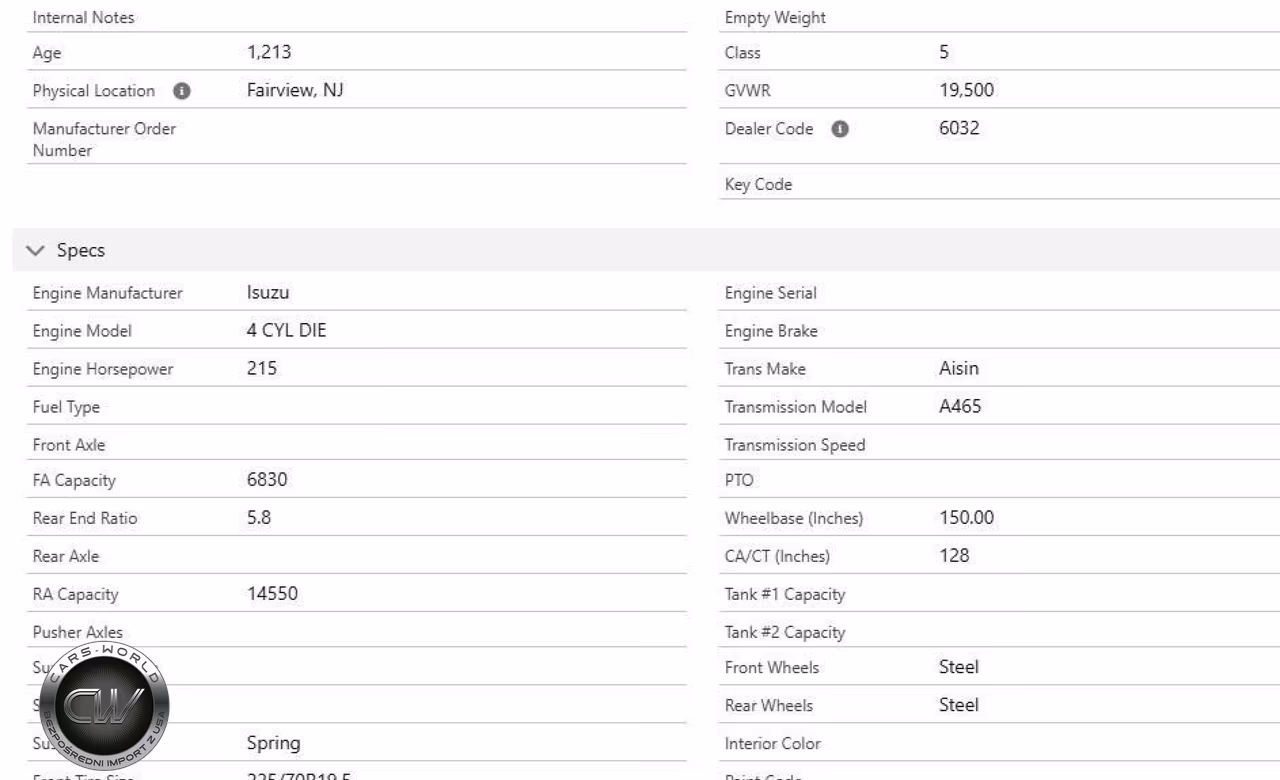
Task: Select the CA/CT value 128
Action: [x=954, y=556]
